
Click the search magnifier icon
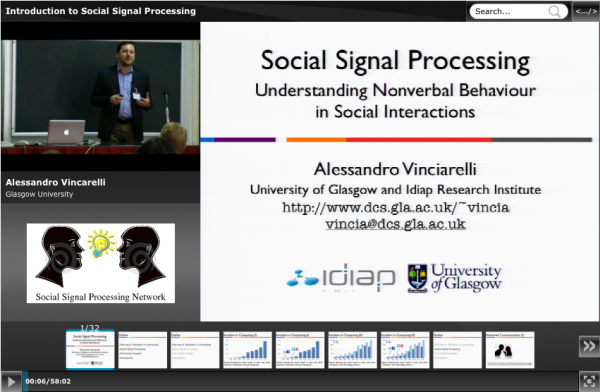pos(554,11)
